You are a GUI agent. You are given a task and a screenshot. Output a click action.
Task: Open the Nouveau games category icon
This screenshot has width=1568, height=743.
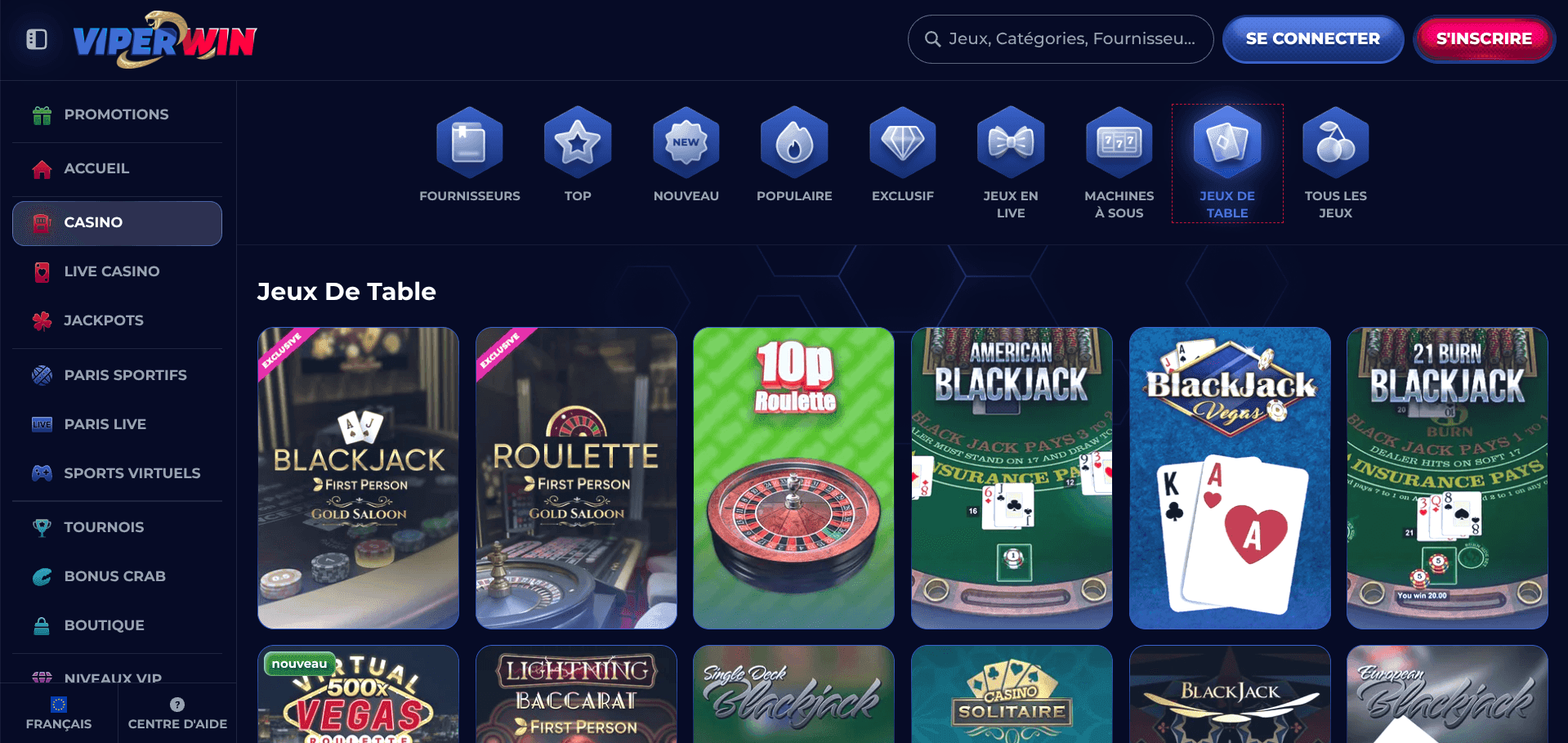click(686, 143)
